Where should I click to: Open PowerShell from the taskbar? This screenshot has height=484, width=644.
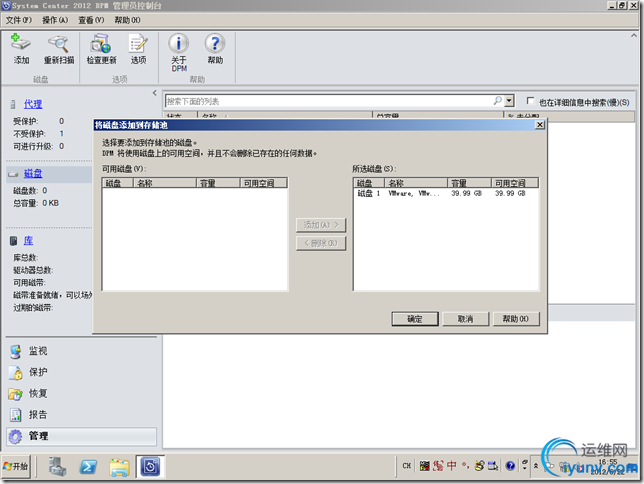88,467
